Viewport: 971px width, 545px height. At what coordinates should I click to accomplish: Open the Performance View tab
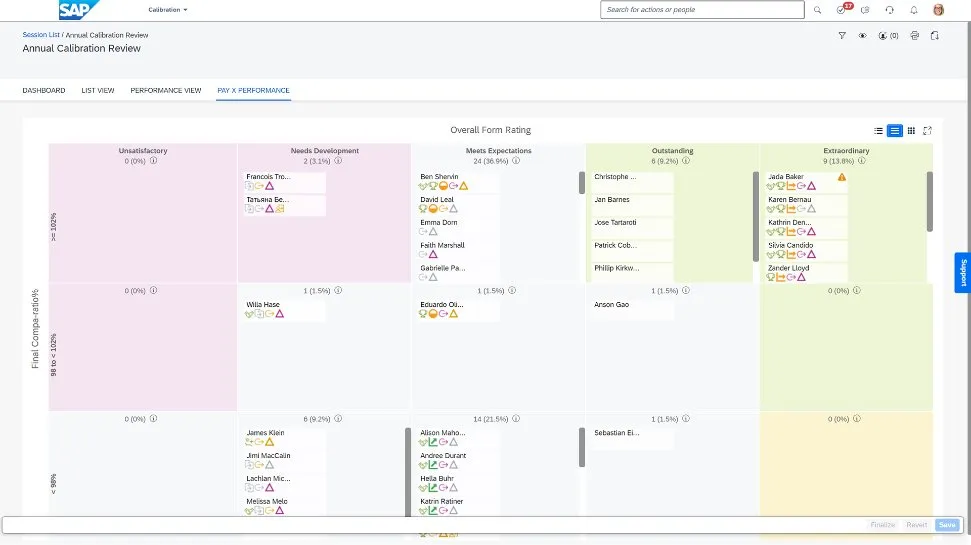coord(165,90)
